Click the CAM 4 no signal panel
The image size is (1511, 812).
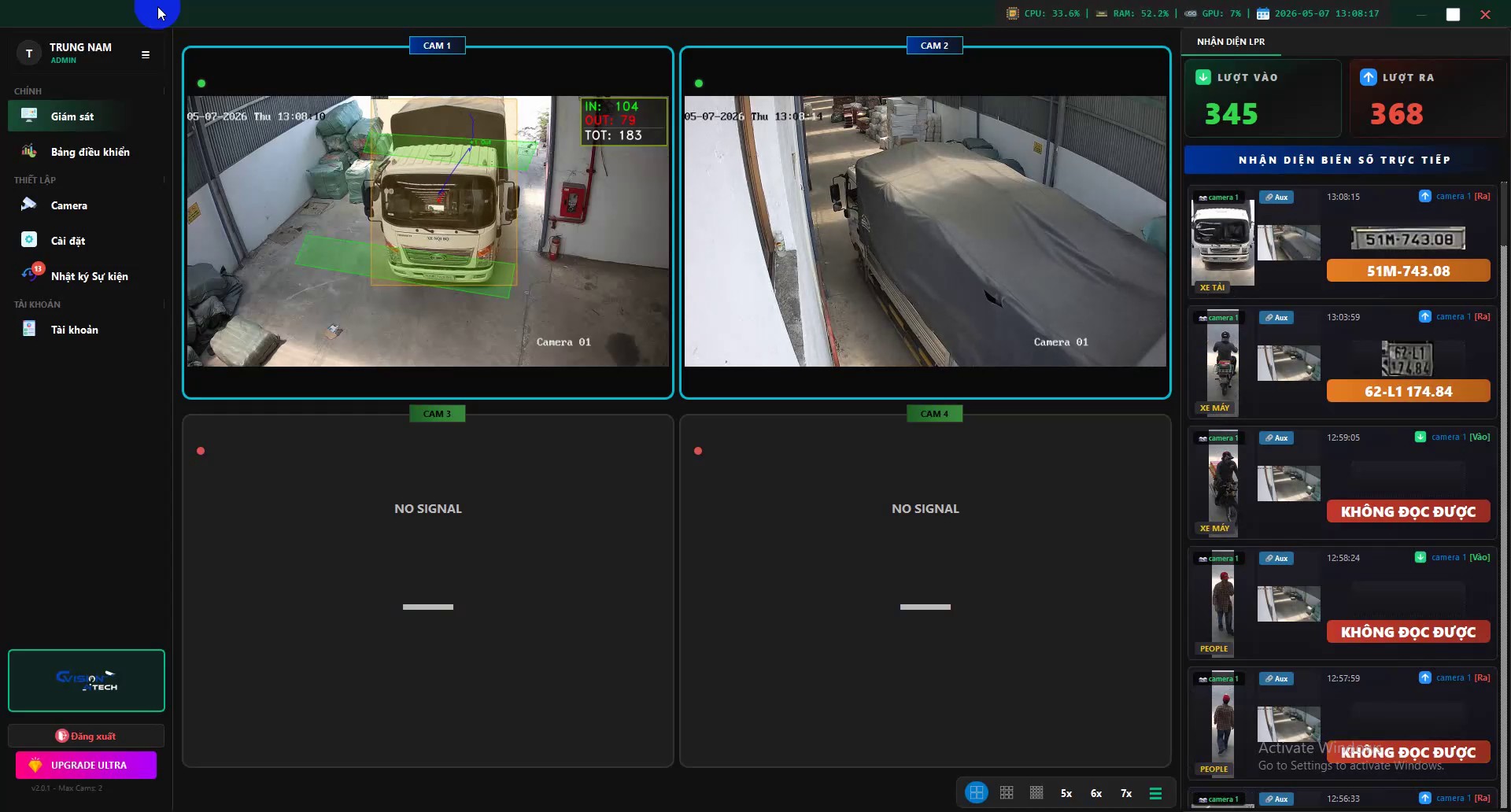[x=925, y=591]
